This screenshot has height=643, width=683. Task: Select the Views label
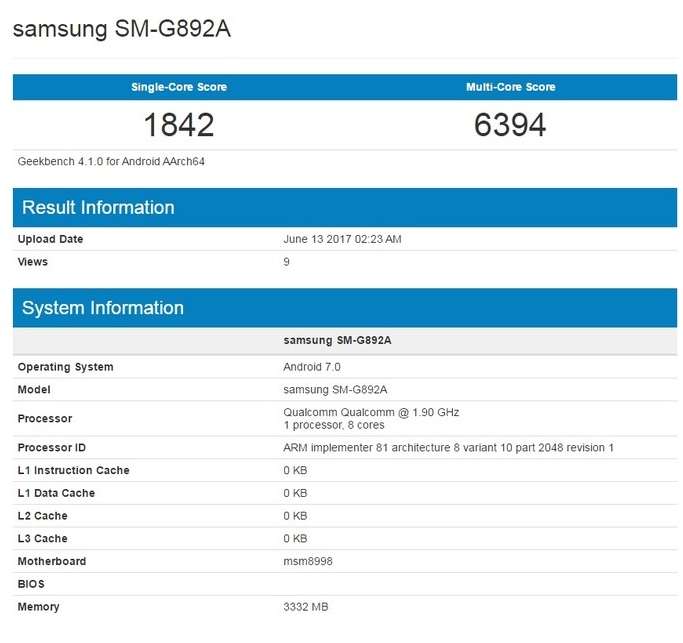click(33, 262)
